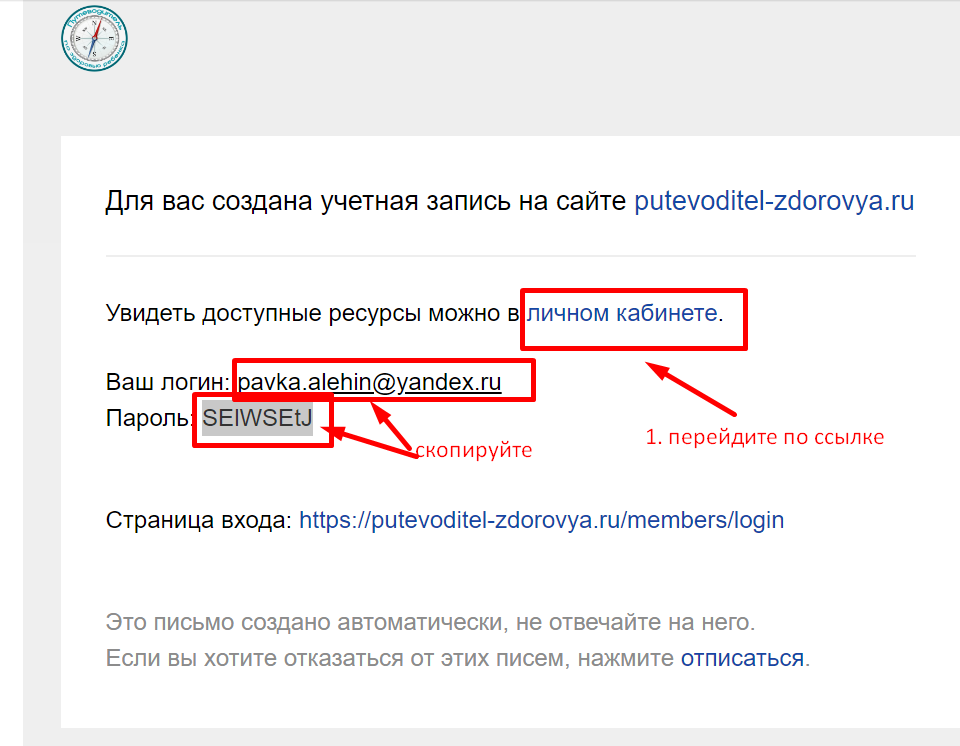The height and width of the screenshot is (746, 960).
Task: Click 'Это письмо создано автоматически' notice
Action: (304, 622)
